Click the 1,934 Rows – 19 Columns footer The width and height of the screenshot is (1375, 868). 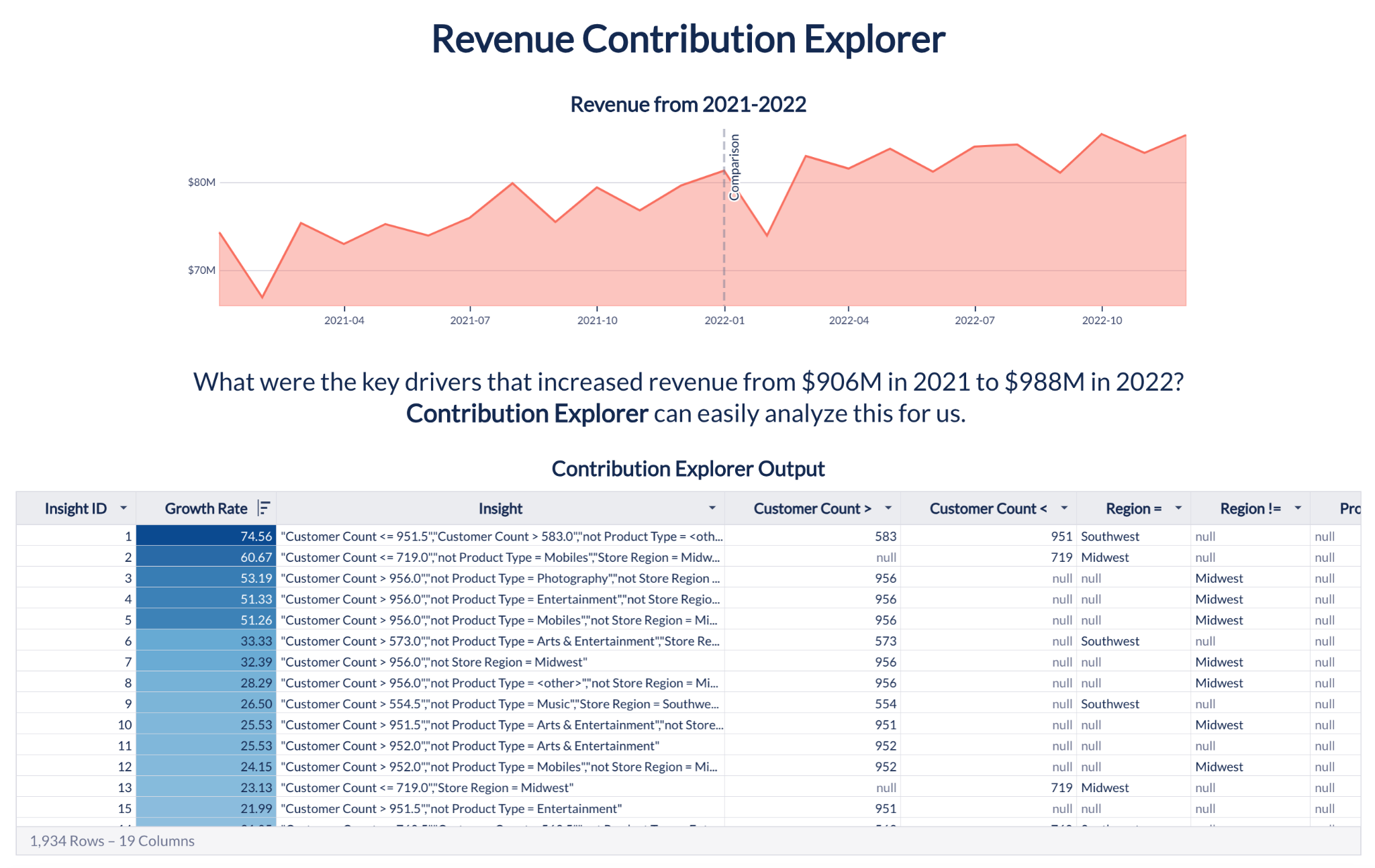[x=112, y=841]
